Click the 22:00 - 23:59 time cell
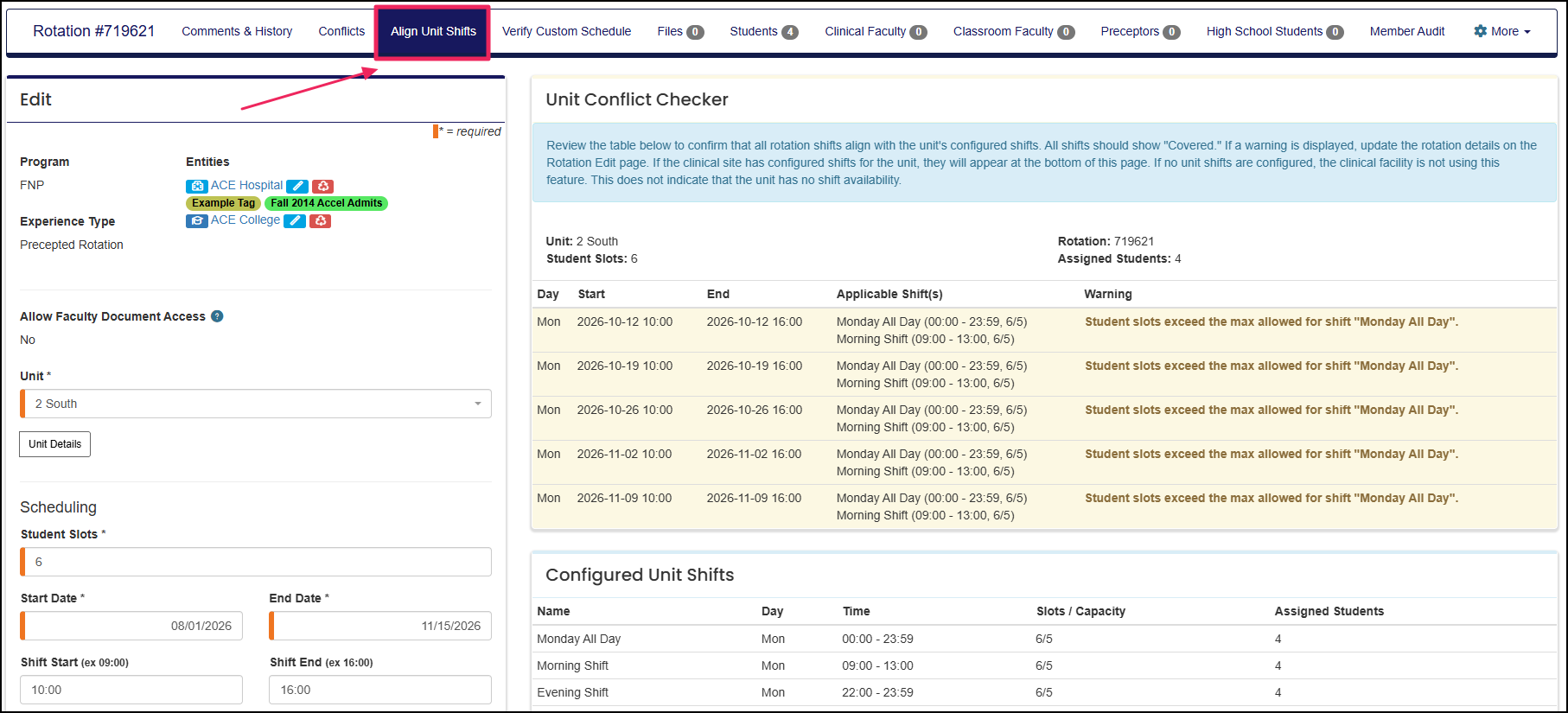Screen dimensions: 1568x713 (x=877, y=692)
